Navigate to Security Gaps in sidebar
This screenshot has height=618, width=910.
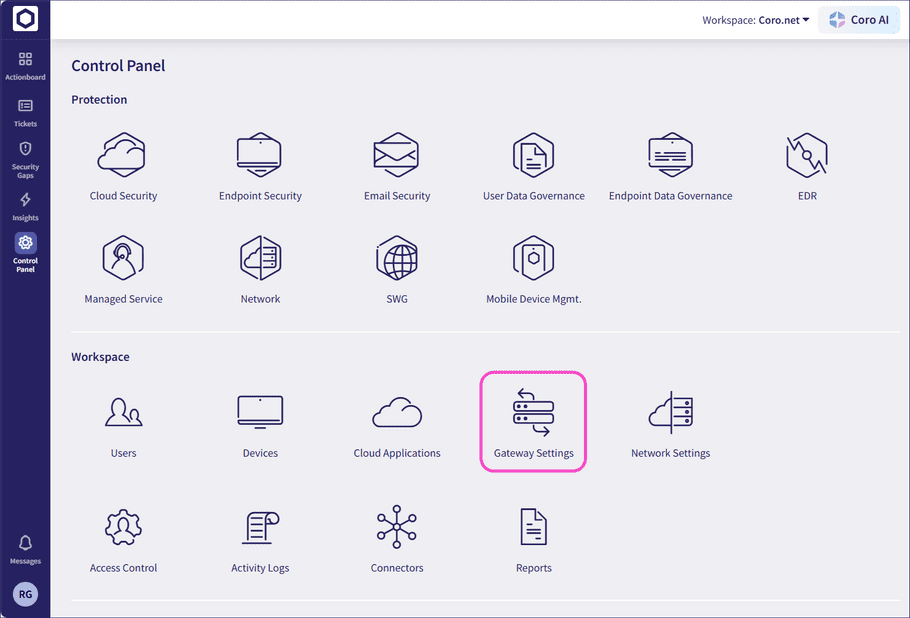(x=25, y=158)
